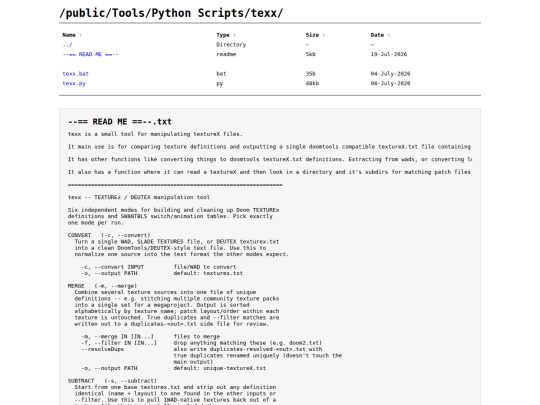Click the 'Six independent modes for building' line

[x=174, y=210]
